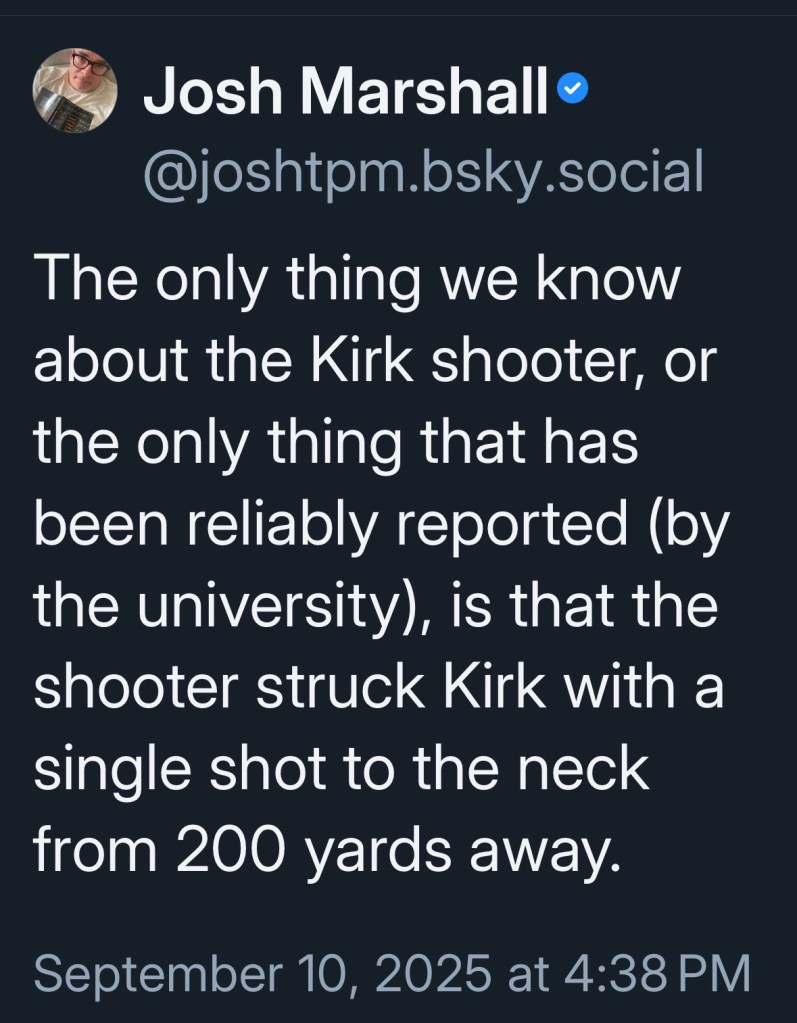
Task: Open the @joshtpm.bsky.social handle
Action: pos(424,172)
